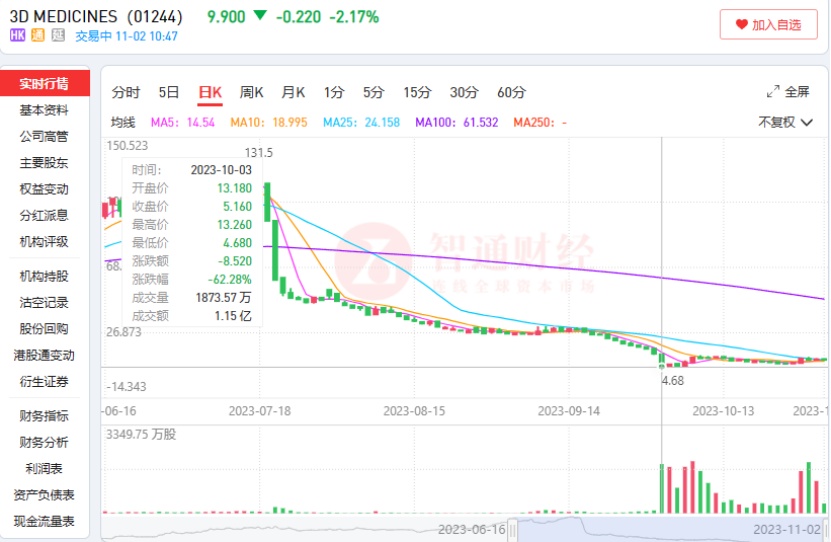The width and height of the screenshot is (831, 542).
Task: Click the MA10: 18.995 indicator label
Action: tap(269, 122)
